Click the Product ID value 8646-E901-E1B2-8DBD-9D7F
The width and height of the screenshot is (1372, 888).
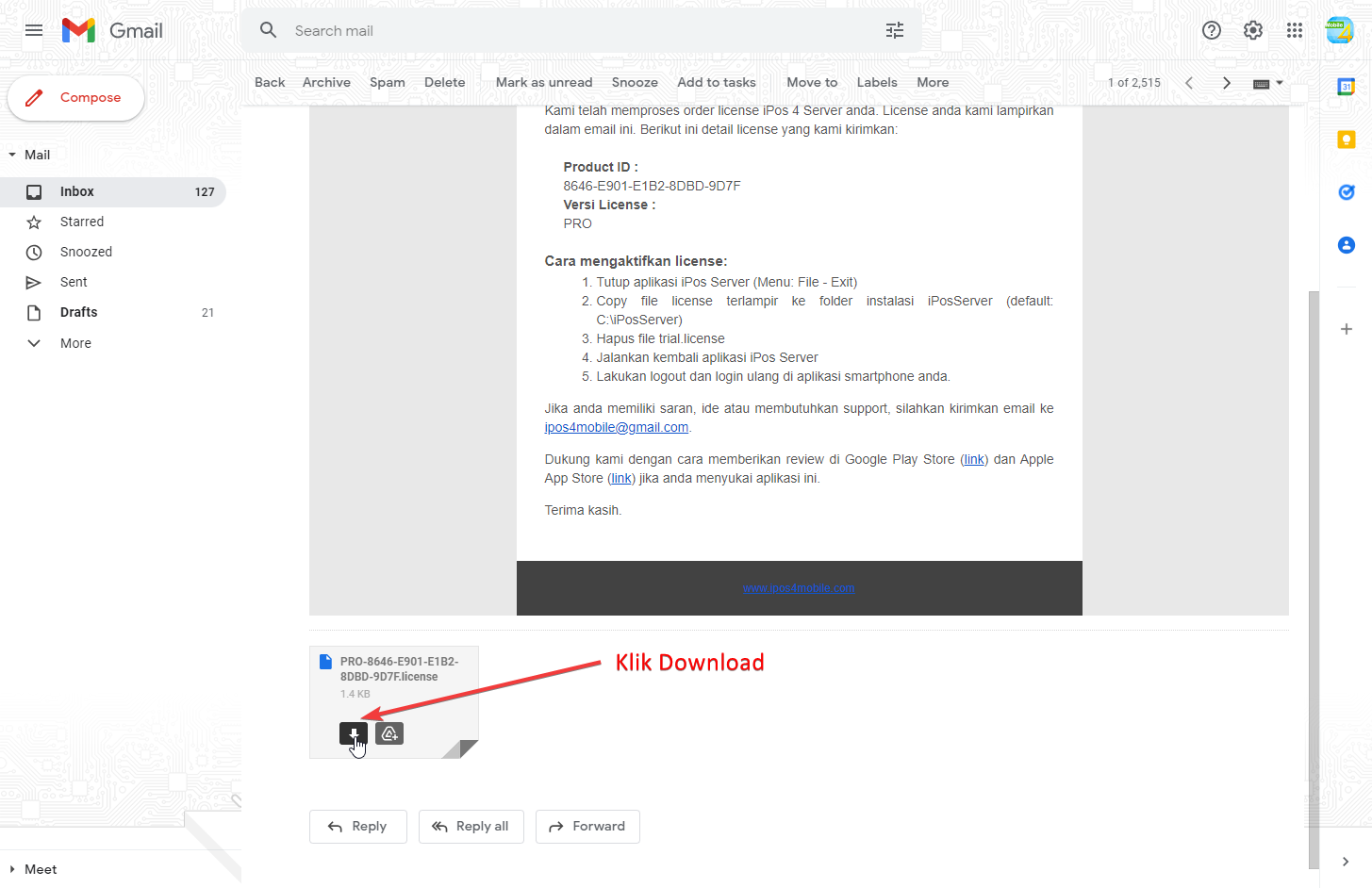652,186
